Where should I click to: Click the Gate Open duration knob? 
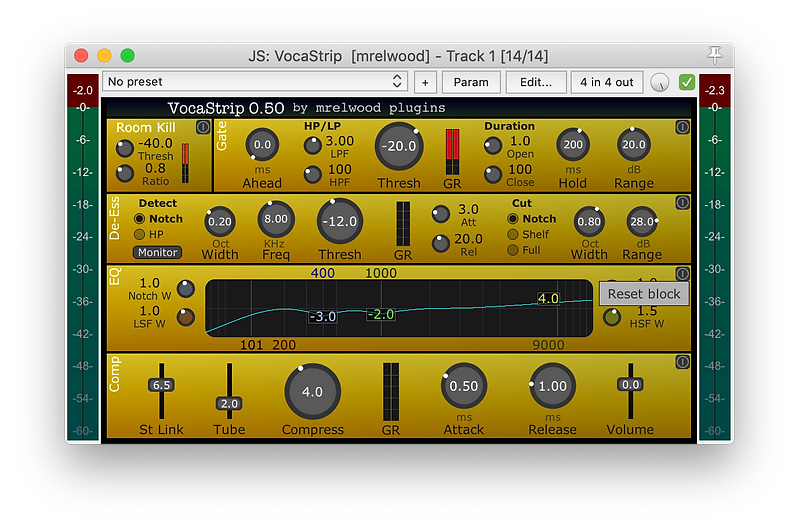pyautogui.click(x=493, y=146)
